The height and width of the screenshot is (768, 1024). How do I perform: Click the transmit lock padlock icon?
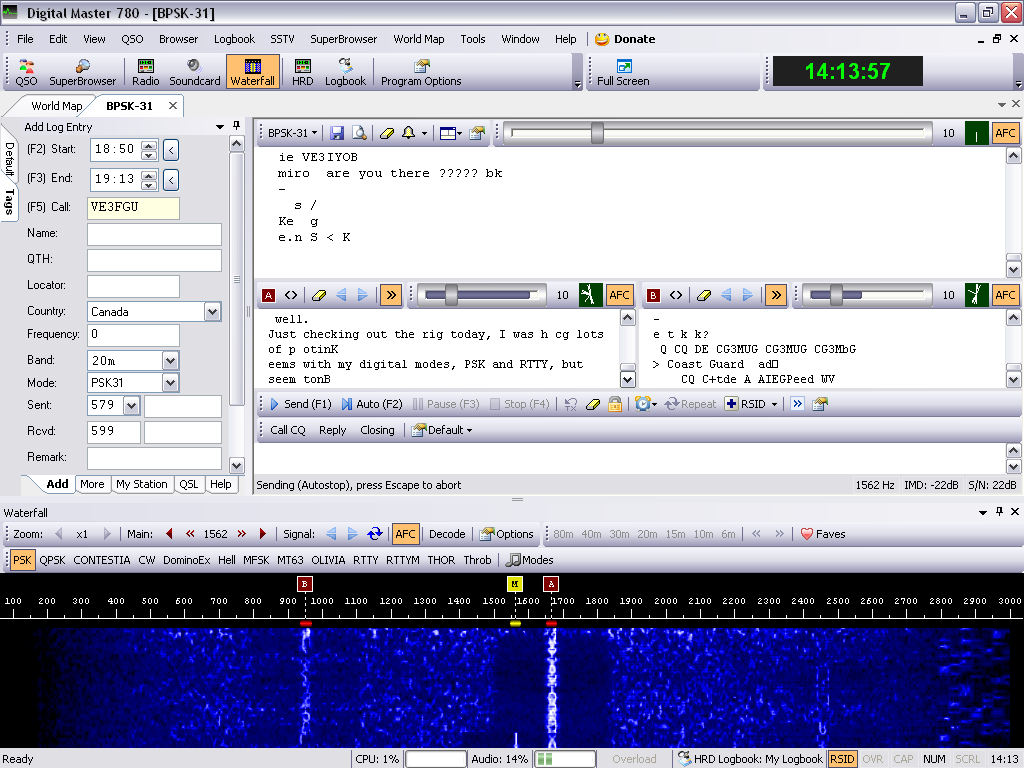(x=615, y=404)
